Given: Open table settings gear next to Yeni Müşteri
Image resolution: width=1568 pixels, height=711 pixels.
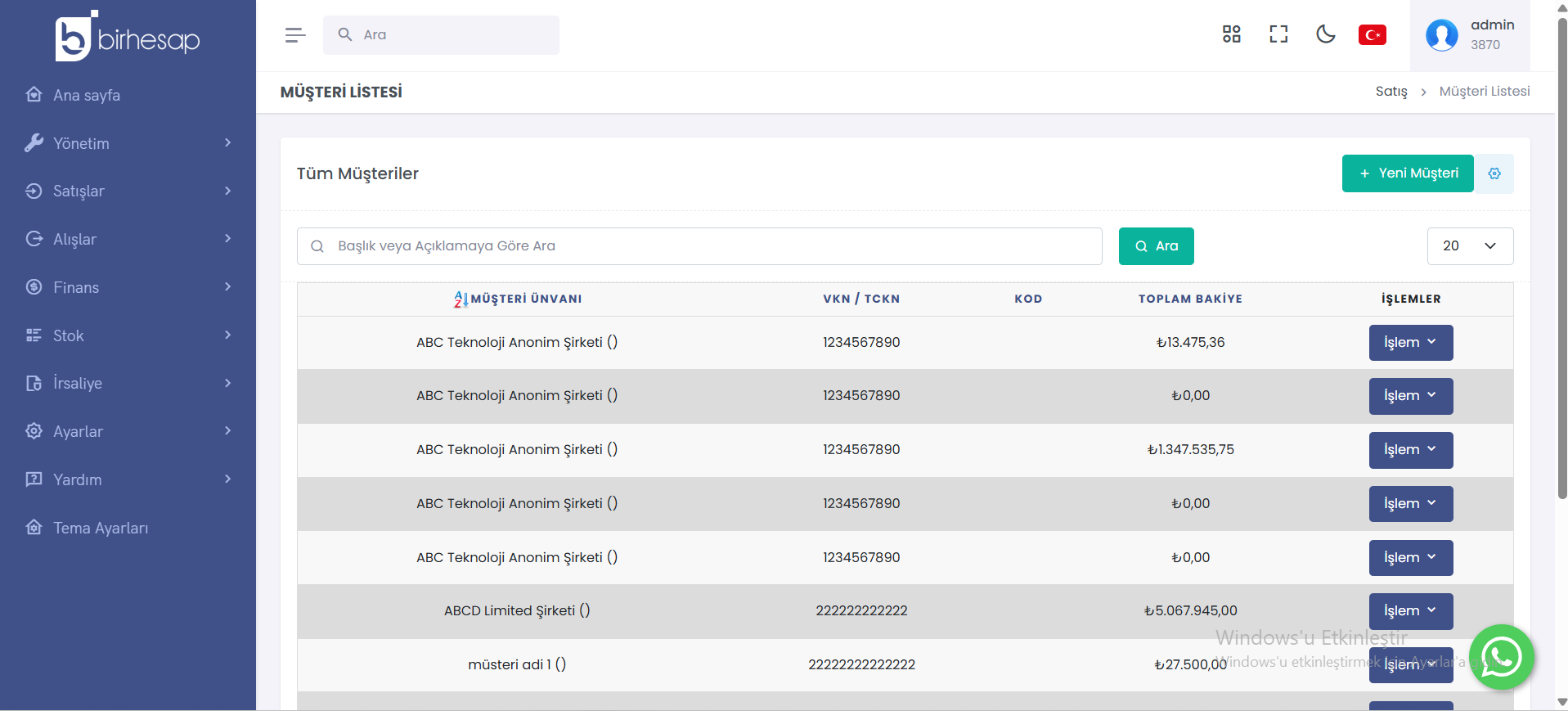Looking at the screenshot, I should [x=1494, y=173].
